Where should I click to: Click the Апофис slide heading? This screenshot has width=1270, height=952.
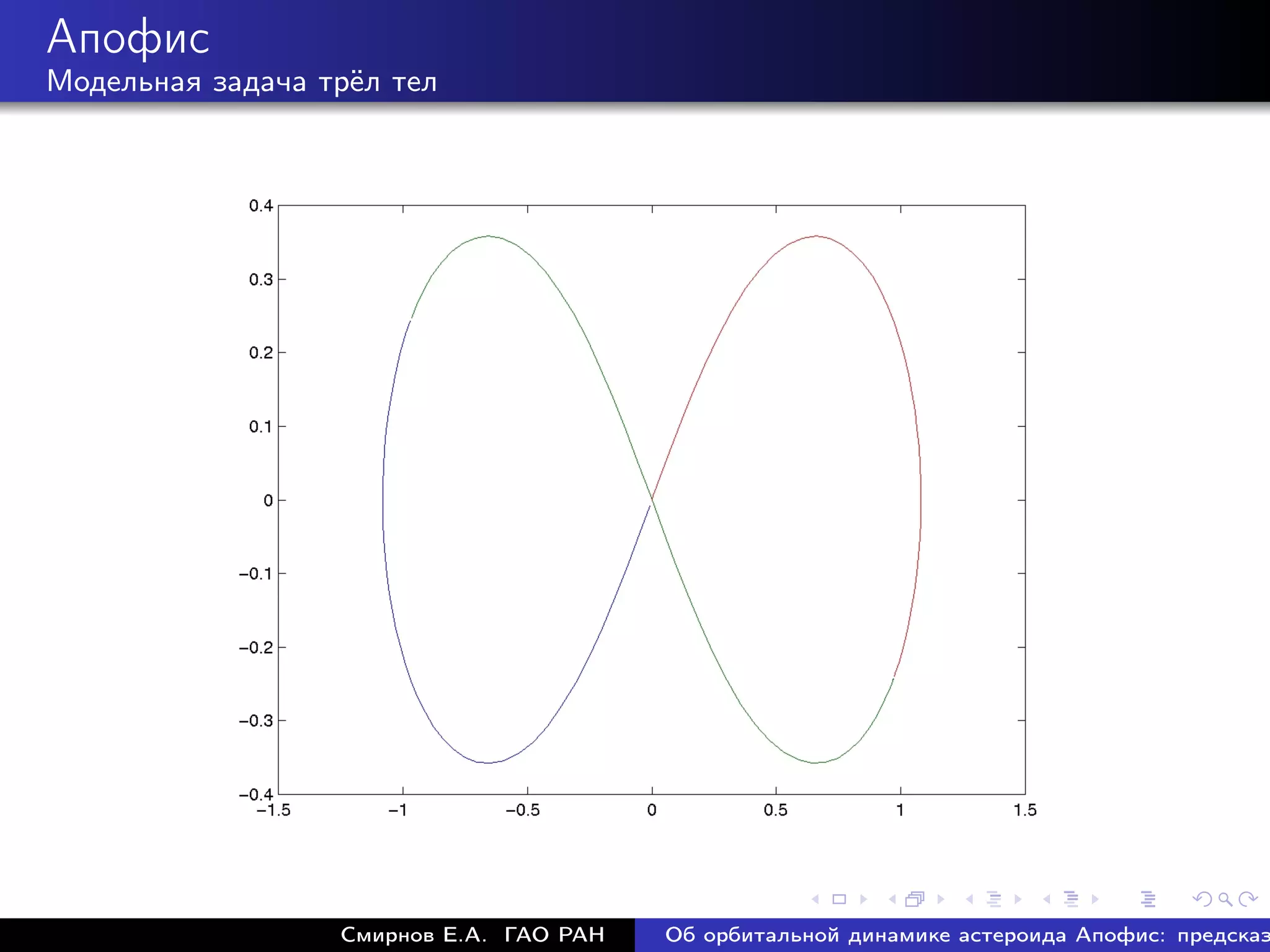coord(128,37)
